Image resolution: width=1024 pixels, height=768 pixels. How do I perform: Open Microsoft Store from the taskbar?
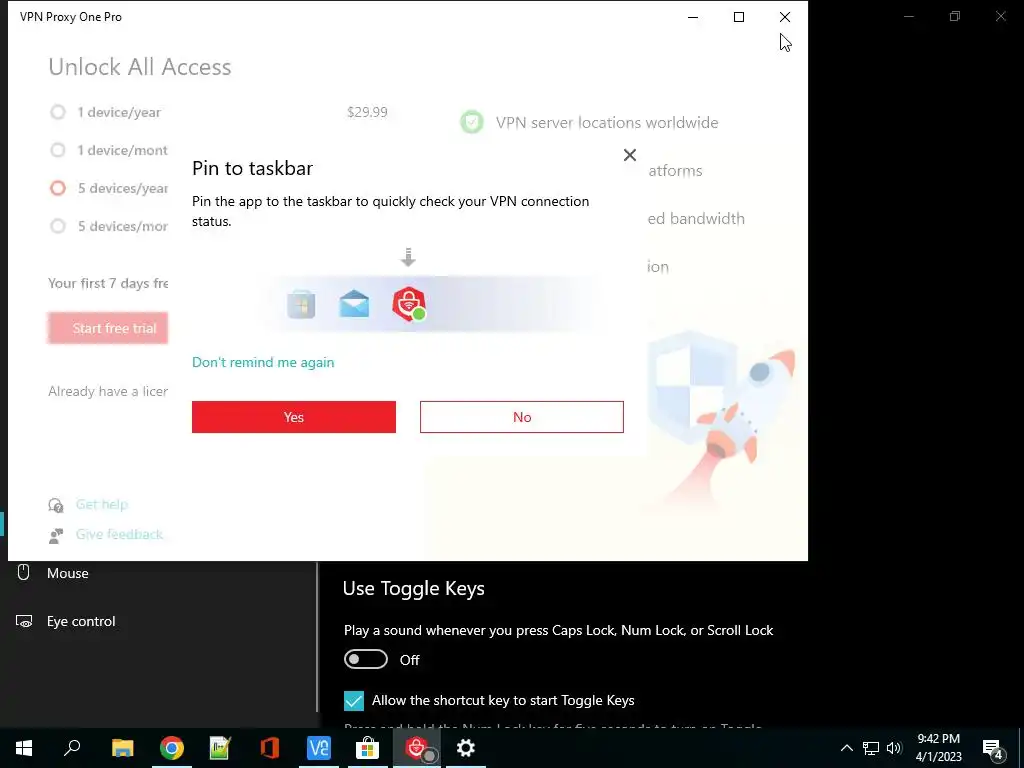coord(368,748)
